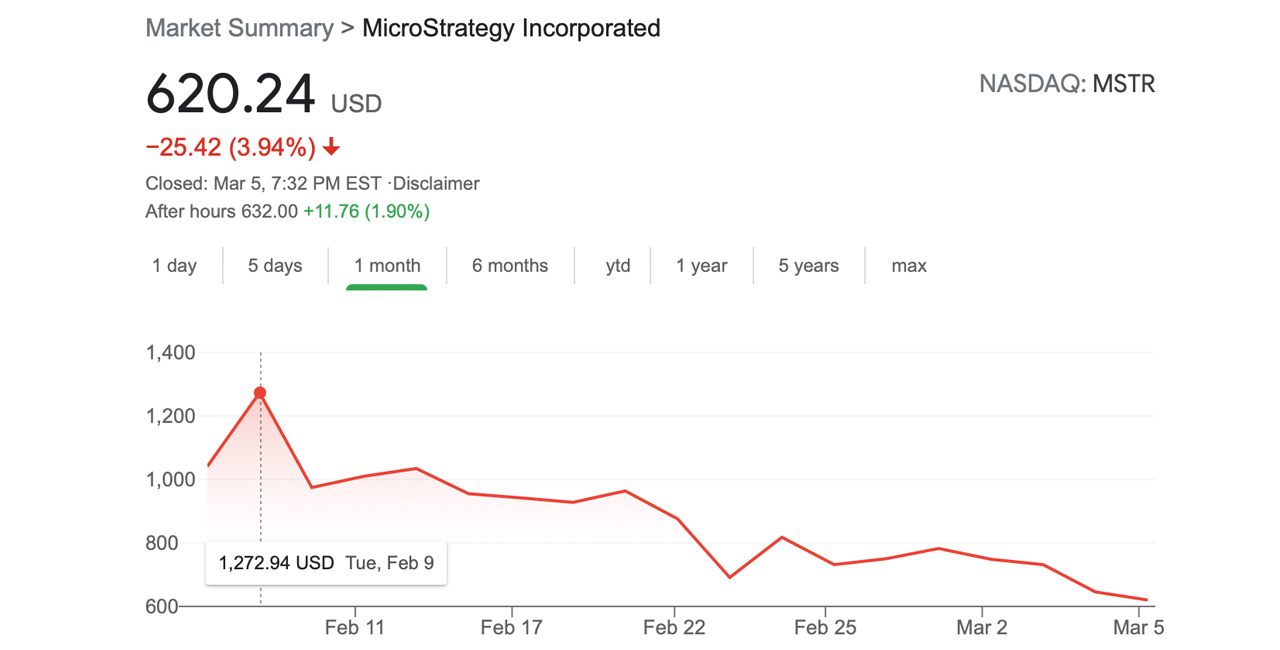Select the 5 days tab
Screen dimensions: 1280x650
pyautogui.click(x=275, y=266)
